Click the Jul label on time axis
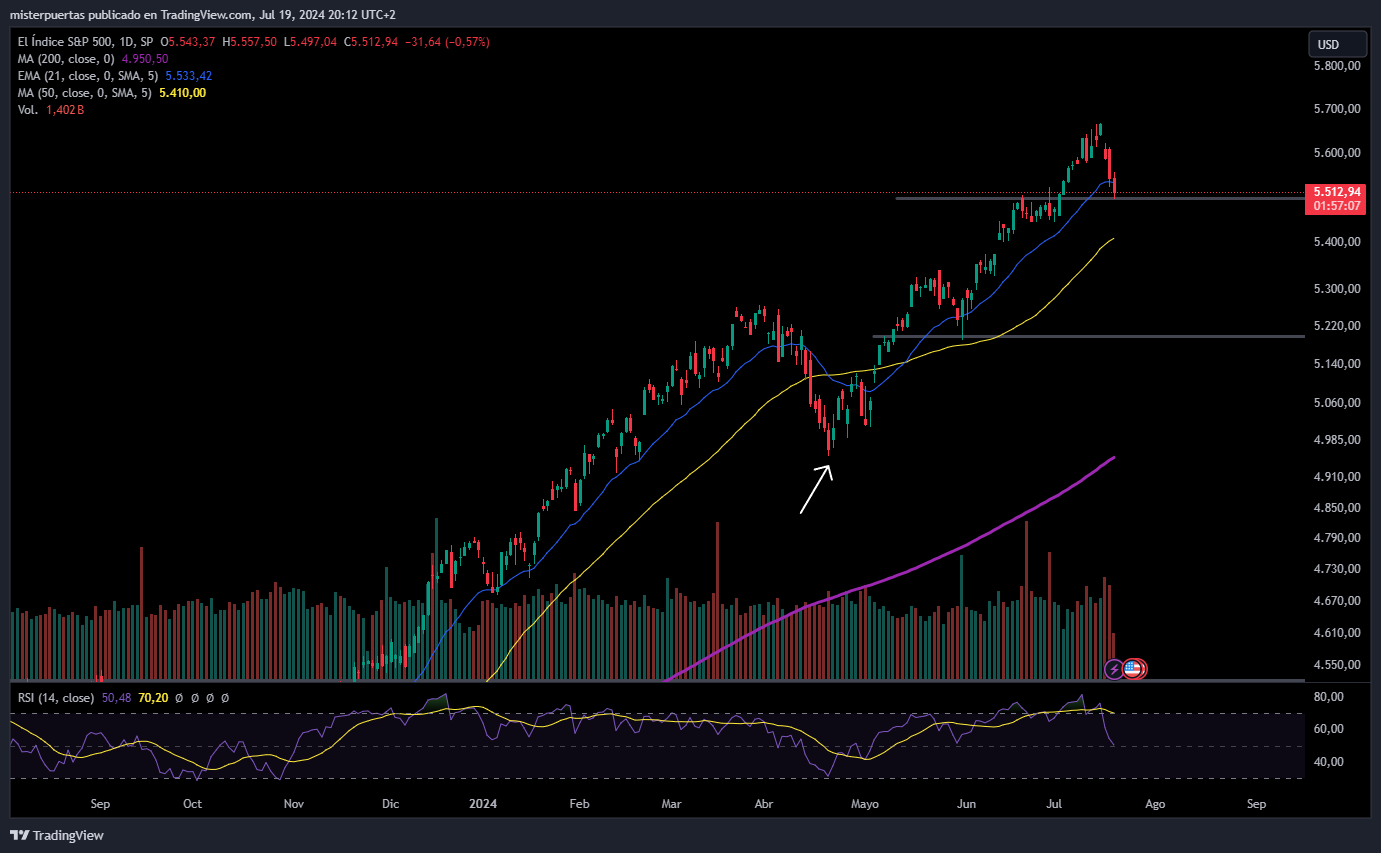The image size is (1381, 853). [x=1054, y=803]
